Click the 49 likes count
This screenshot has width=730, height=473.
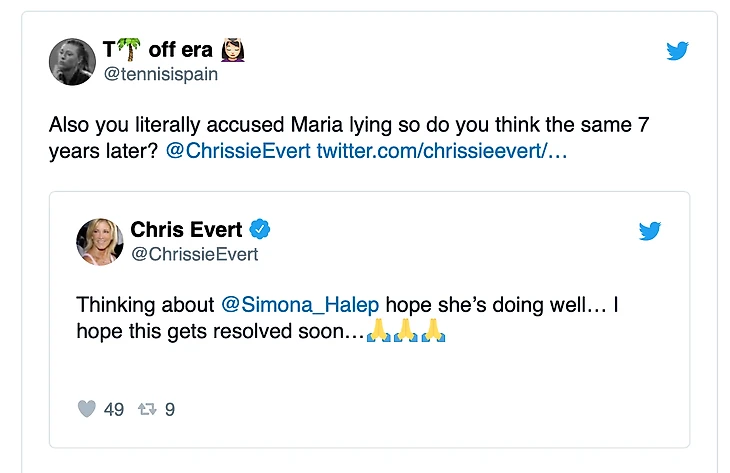pyautogui.click(x=114, y=409)
